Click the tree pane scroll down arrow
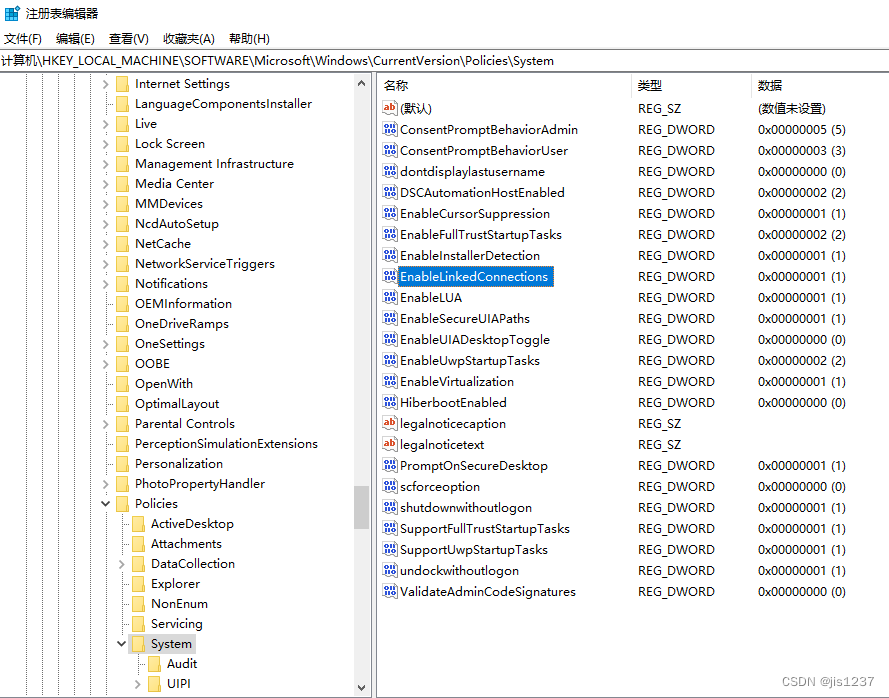Screen dimensions: 889x698 click(362, 688)
